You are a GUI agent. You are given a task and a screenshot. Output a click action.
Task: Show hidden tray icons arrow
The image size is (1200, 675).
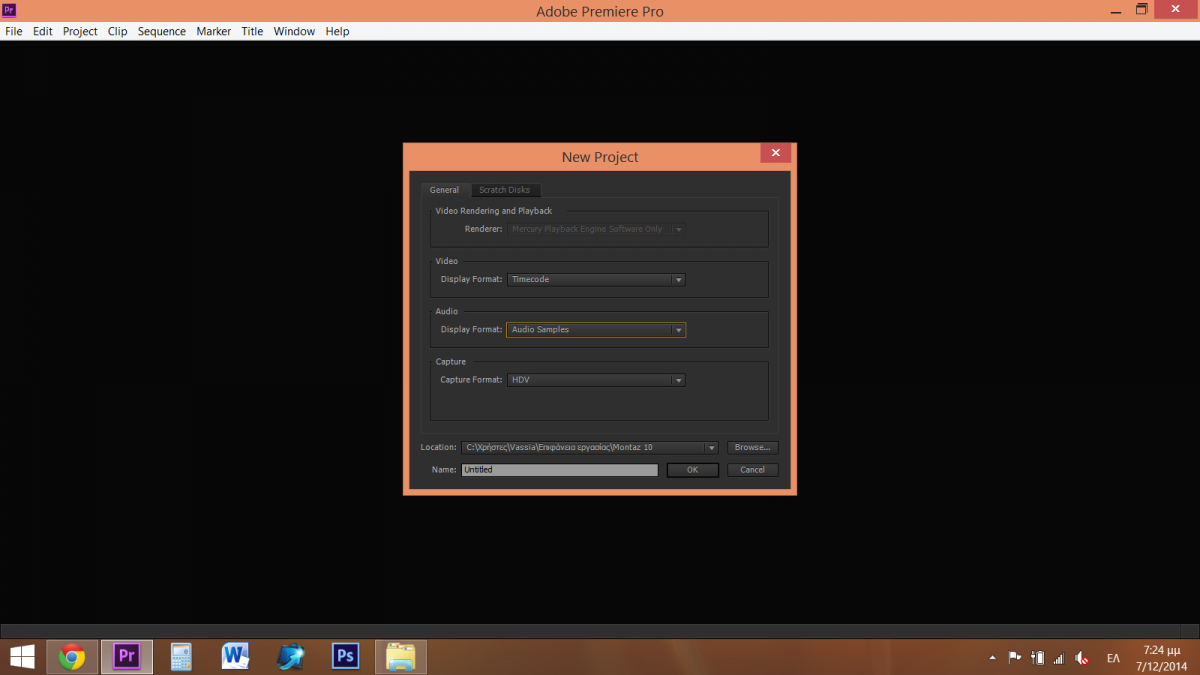tap(992, 658)
